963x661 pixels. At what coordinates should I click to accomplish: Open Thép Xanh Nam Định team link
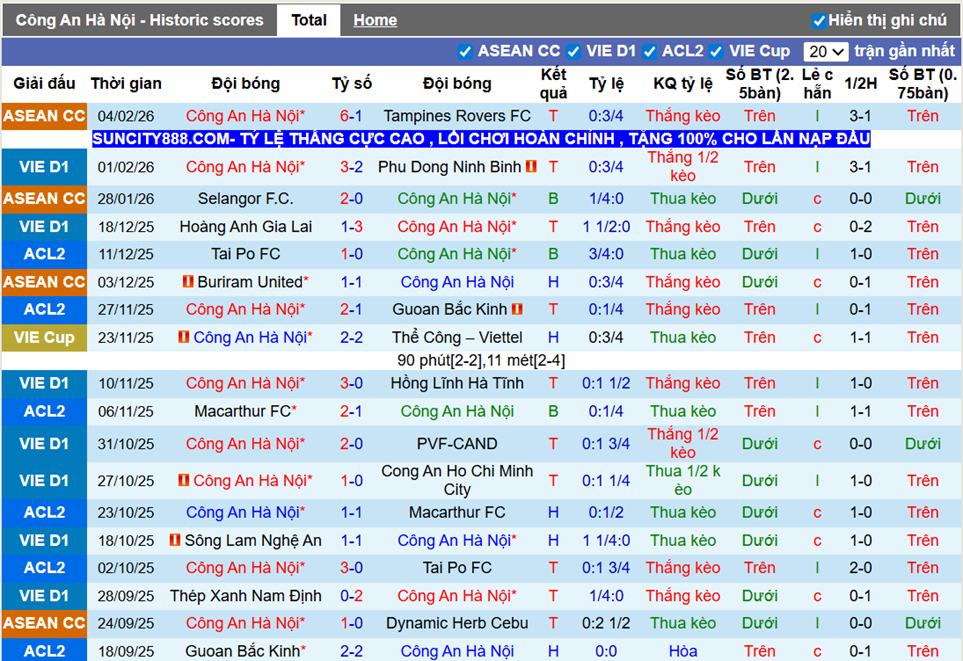(246, 596)
